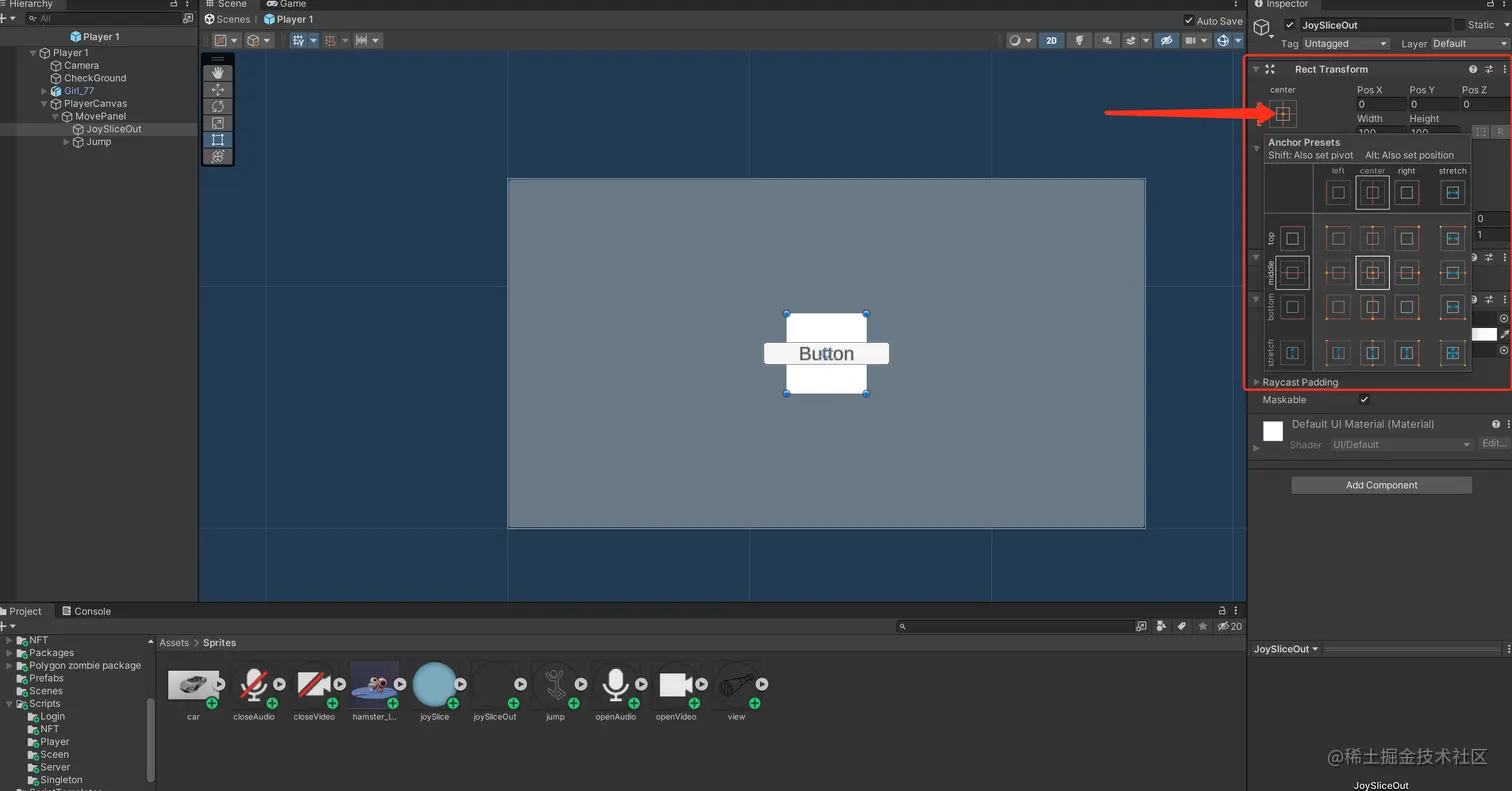The width and height of the screenshot is (1512, 791).
Task: Open shader UI/Default dropdown
Action: pyautogui.click(x=1401, y=444)
